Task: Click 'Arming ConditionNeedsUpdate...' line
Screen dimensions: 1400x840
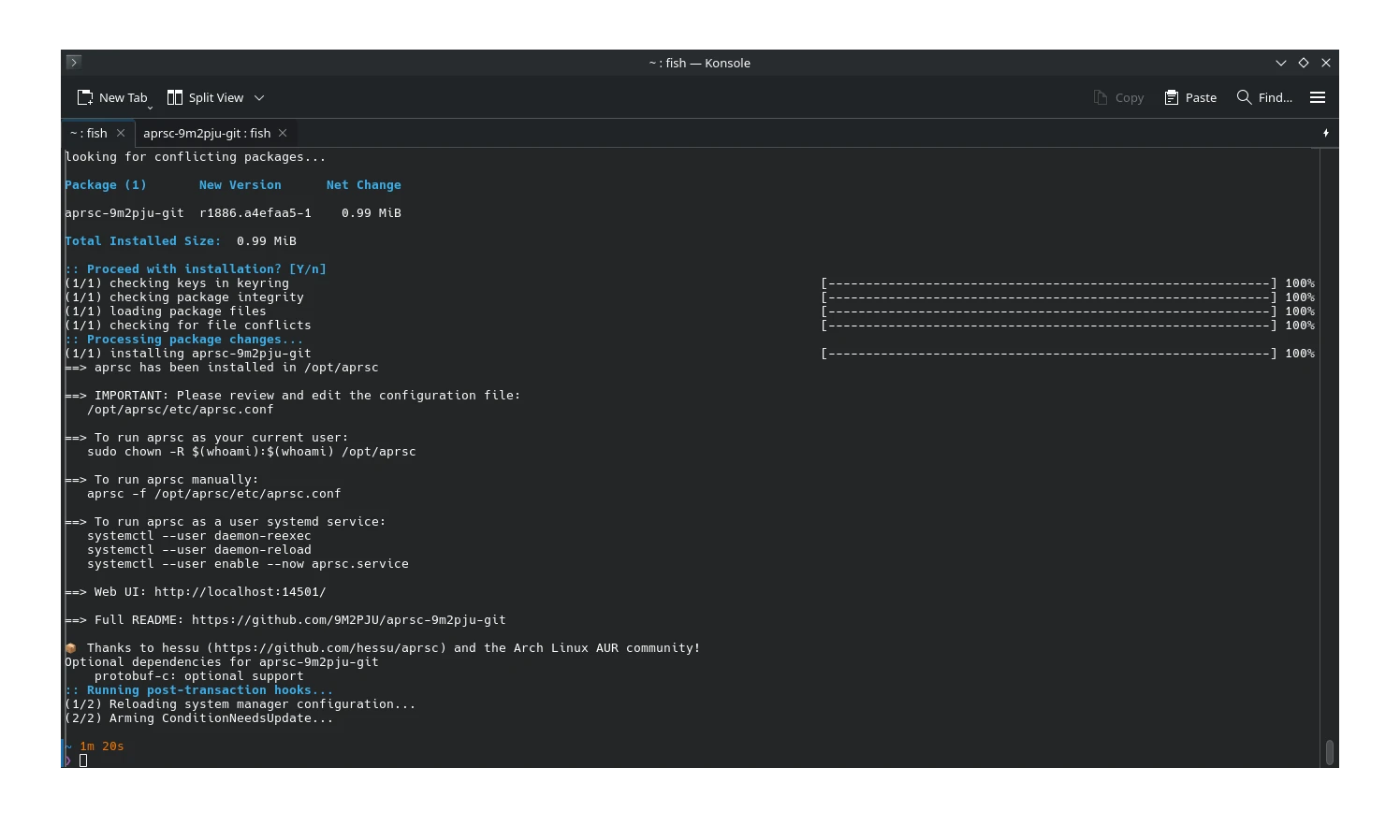Action: click(x=199, y=718)
